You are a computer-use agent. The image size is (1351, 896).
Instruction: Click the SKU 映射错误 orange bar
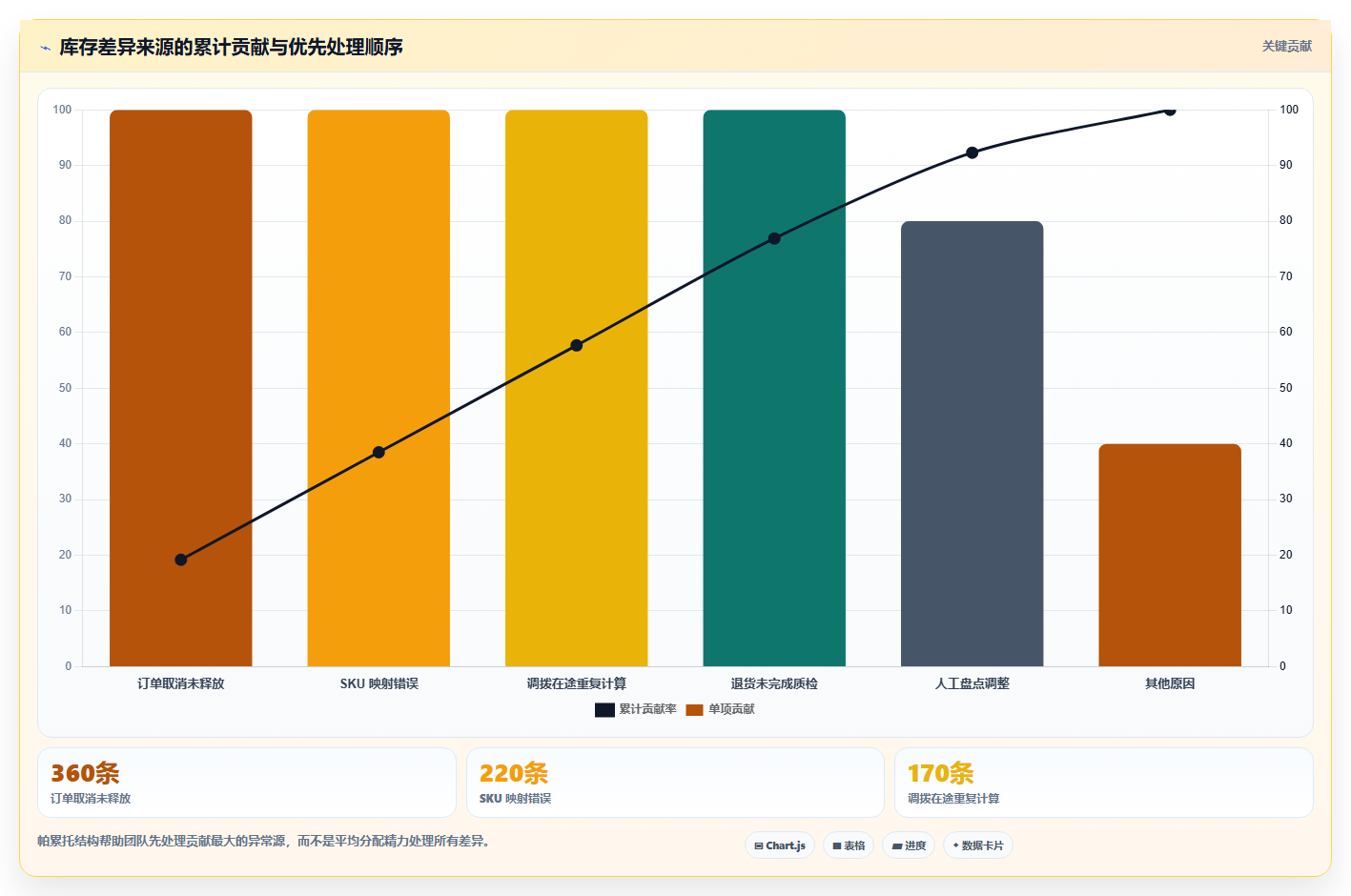(x=379, y=388)
